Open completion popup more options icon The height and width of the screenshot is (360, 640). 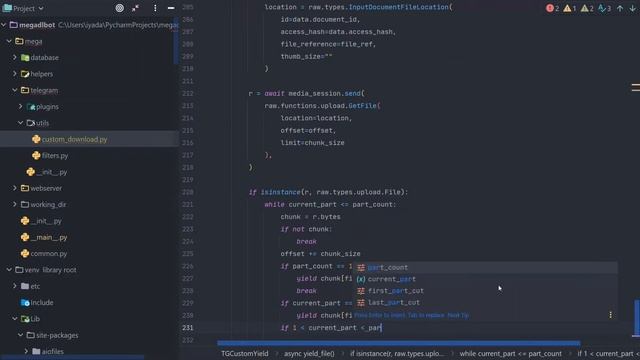(611, 315)
